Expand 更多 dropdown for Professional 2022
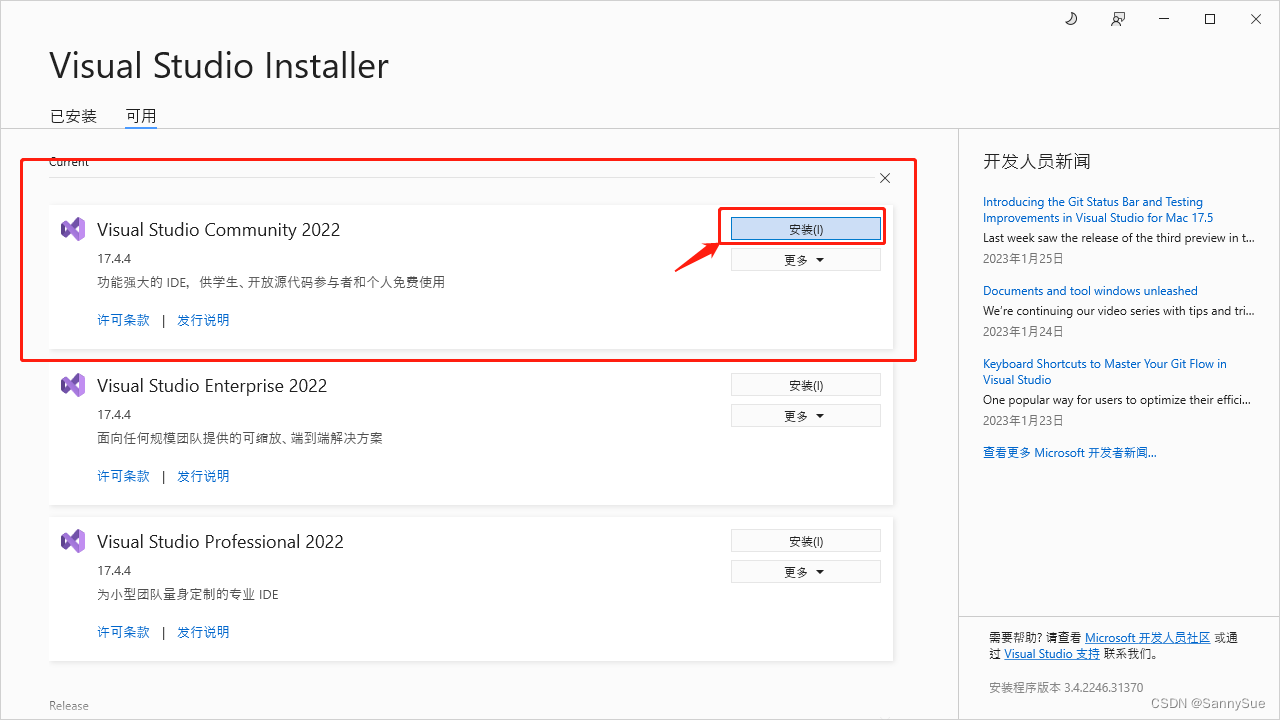Screen dimensions: 1280x720 point(806,572)
